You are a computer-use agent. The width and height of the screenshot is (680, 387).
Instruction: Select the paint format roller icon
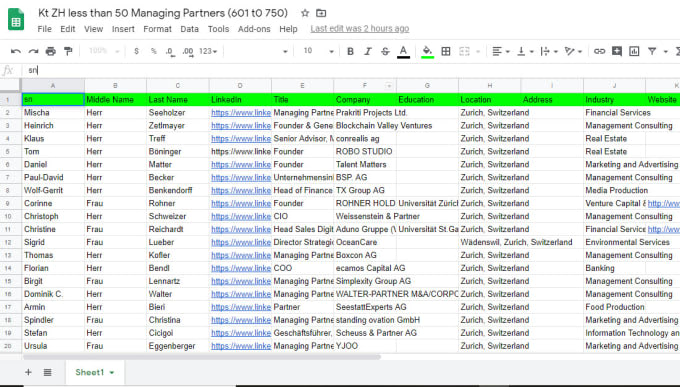(x=68, y=51)
